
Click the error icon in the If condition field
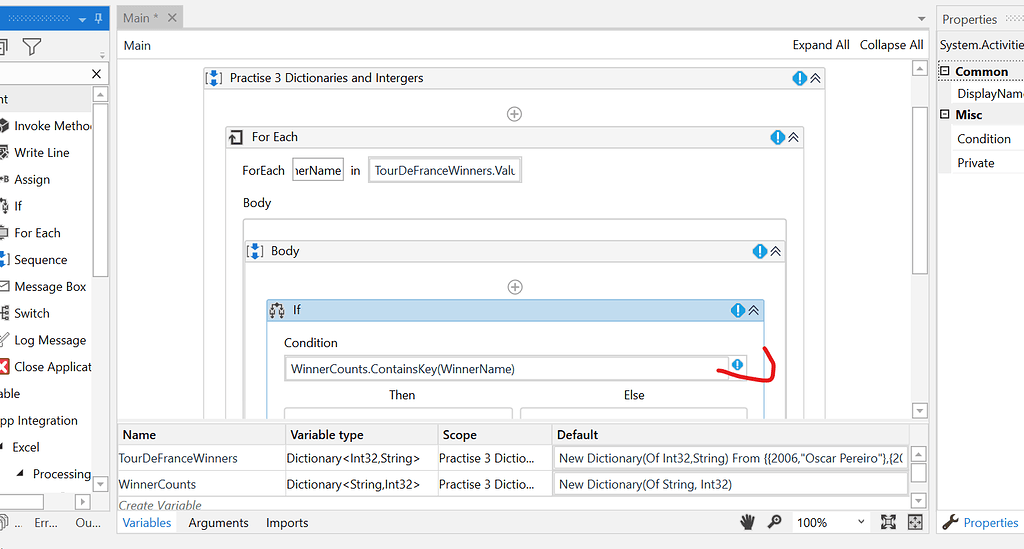pos(738,366)
